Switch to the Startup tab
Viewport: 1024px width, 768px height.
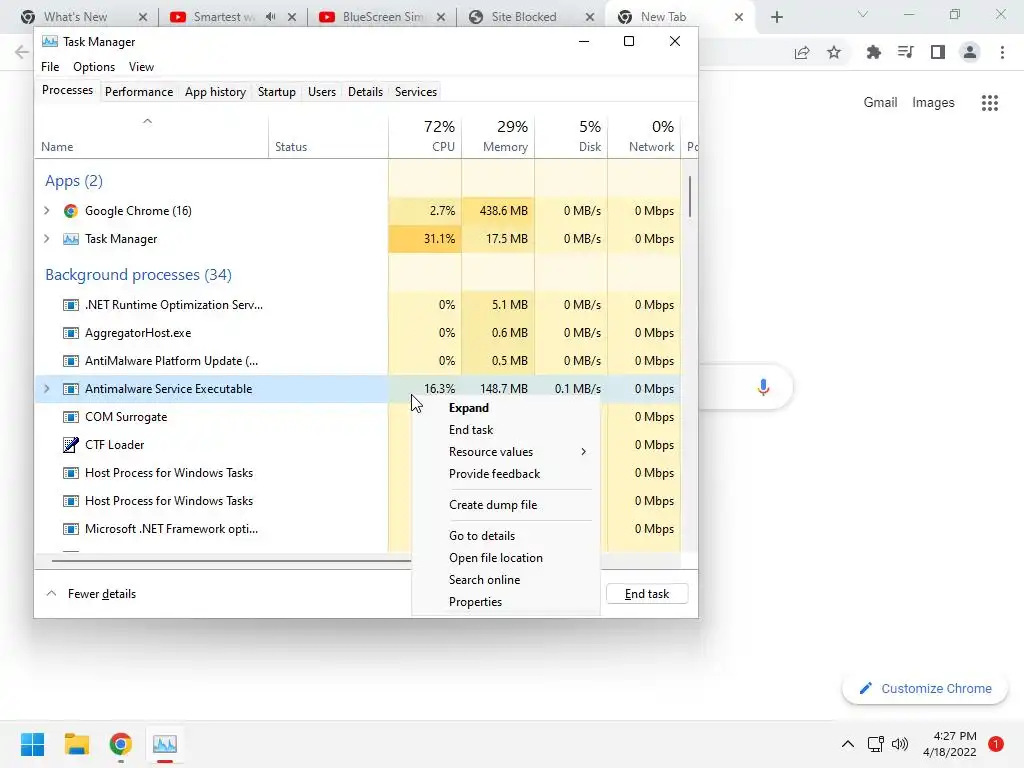point(277,92)
